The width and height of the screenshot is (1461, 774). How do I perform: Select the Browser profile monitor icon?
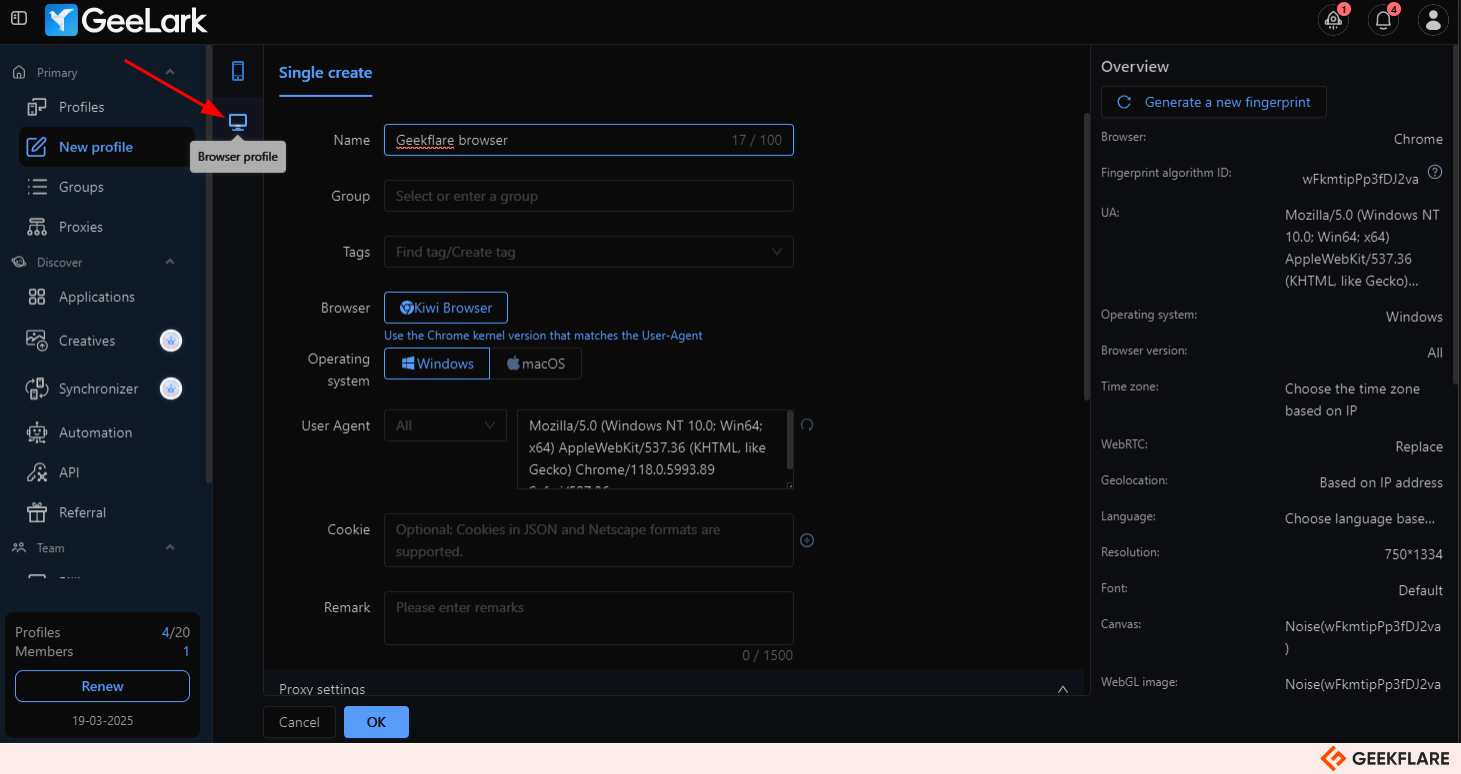(238, 122)
